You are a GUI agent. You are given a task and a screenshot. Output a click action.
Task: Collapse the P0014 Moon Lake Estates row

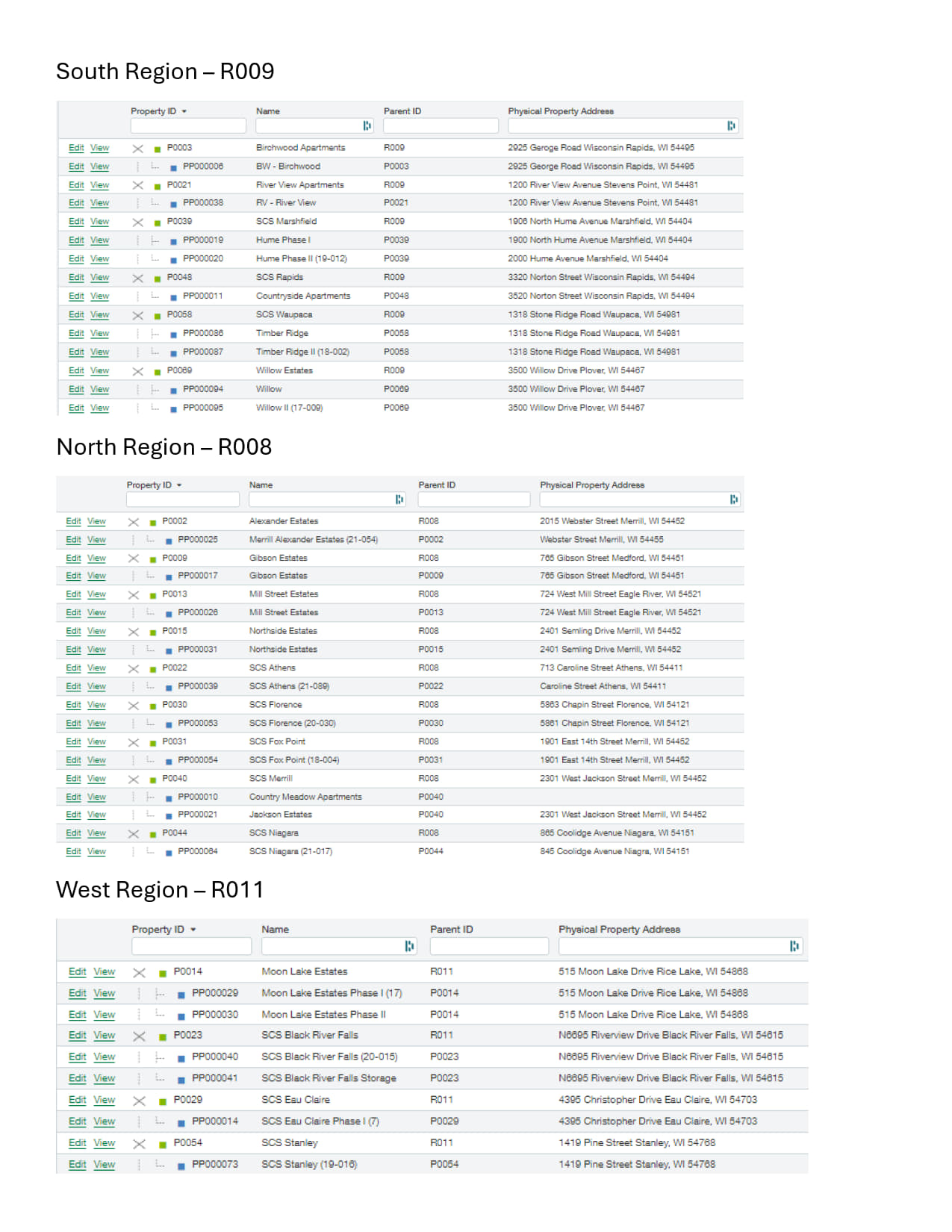click(x=139, y=973)
